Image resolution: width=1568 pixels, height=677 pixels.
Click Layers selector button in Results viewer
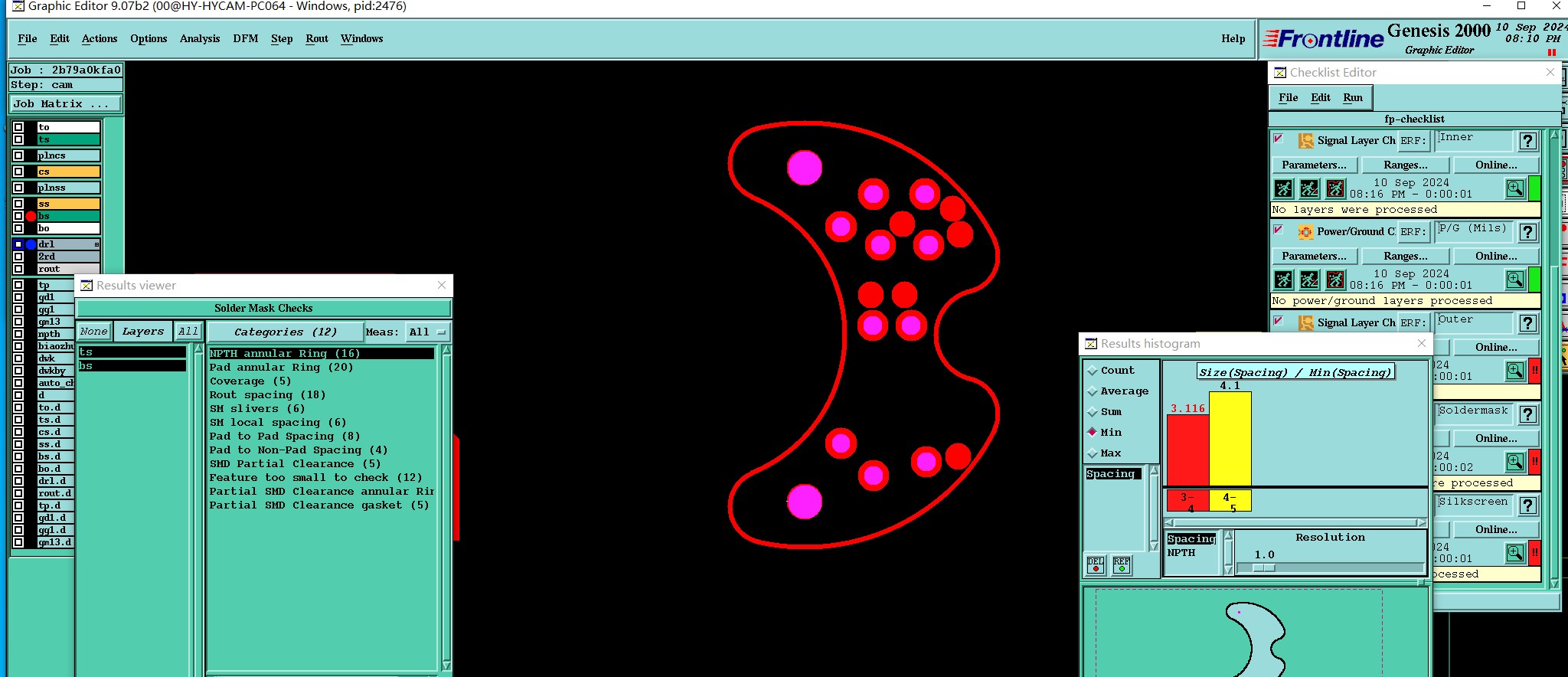(143, 332)
